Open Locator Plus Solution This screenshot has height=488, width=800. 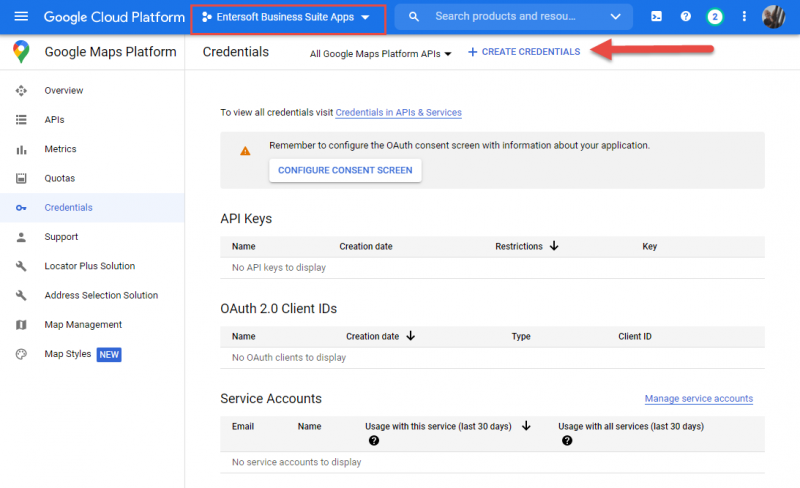pyautogui.click(x=90, y=266)
